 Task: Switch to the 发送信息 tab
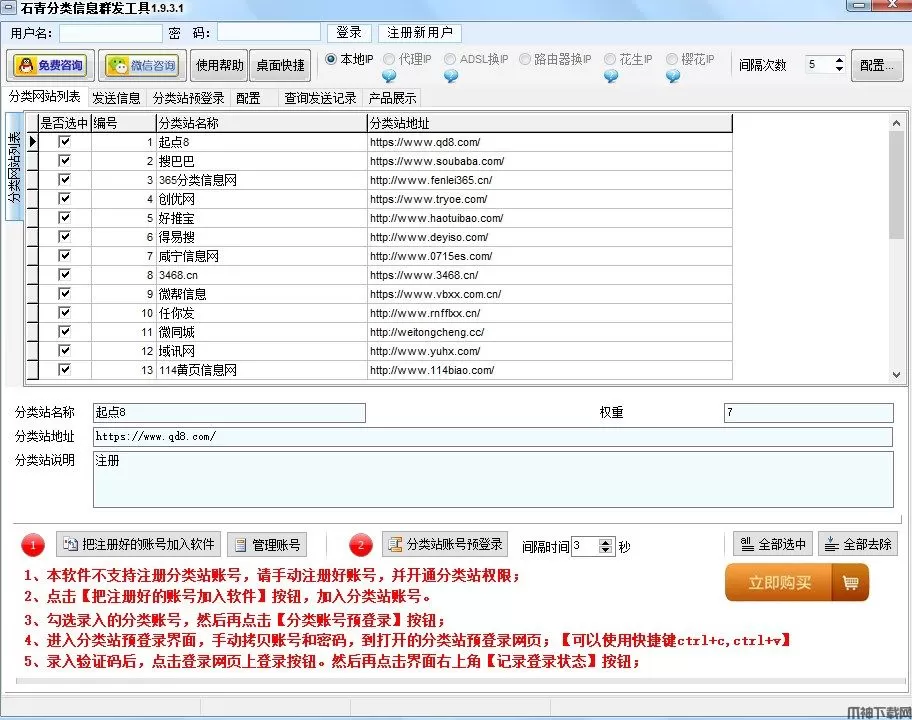click(116, 98)
